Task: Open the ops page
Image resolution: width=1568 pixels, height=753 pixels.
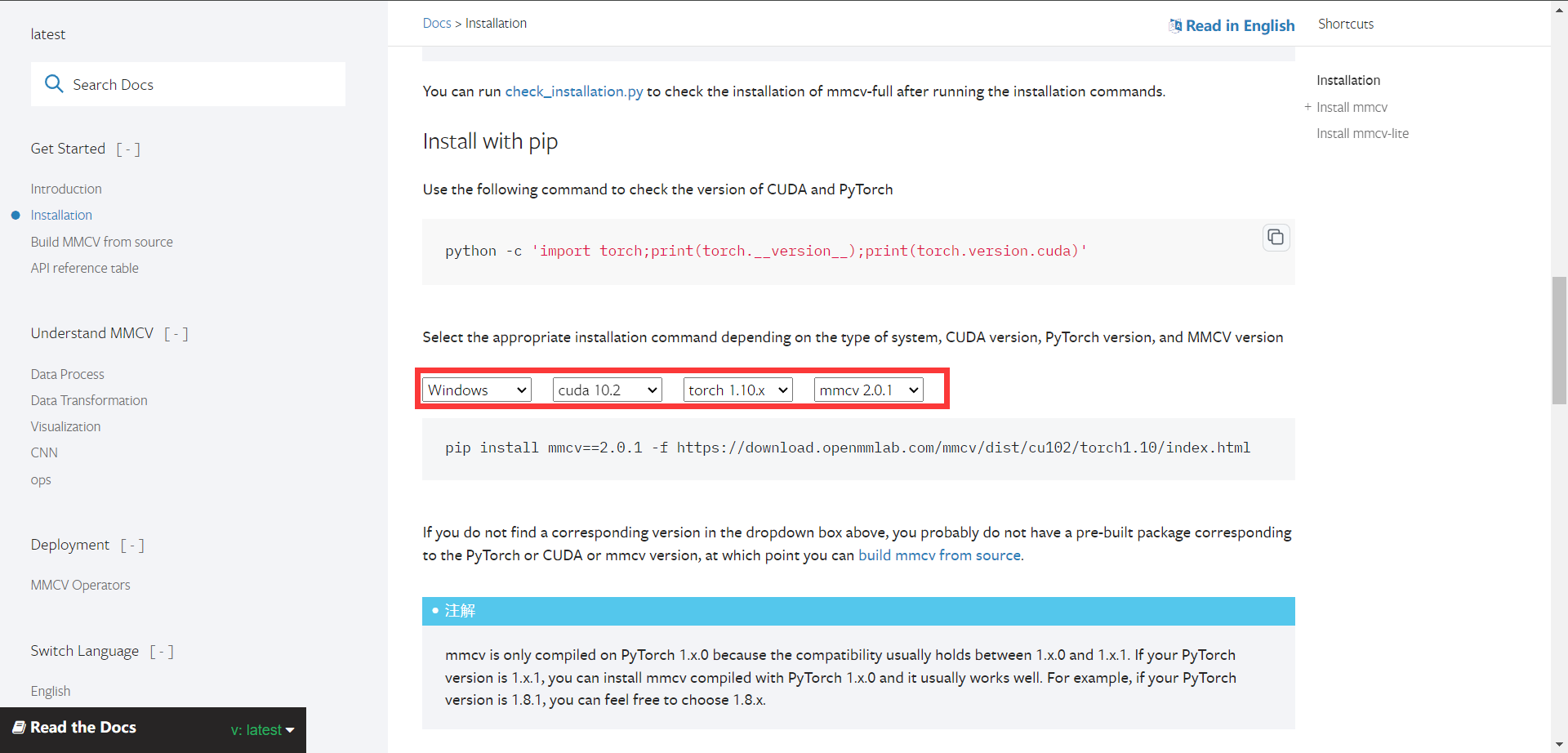Action: coord(41,479)
